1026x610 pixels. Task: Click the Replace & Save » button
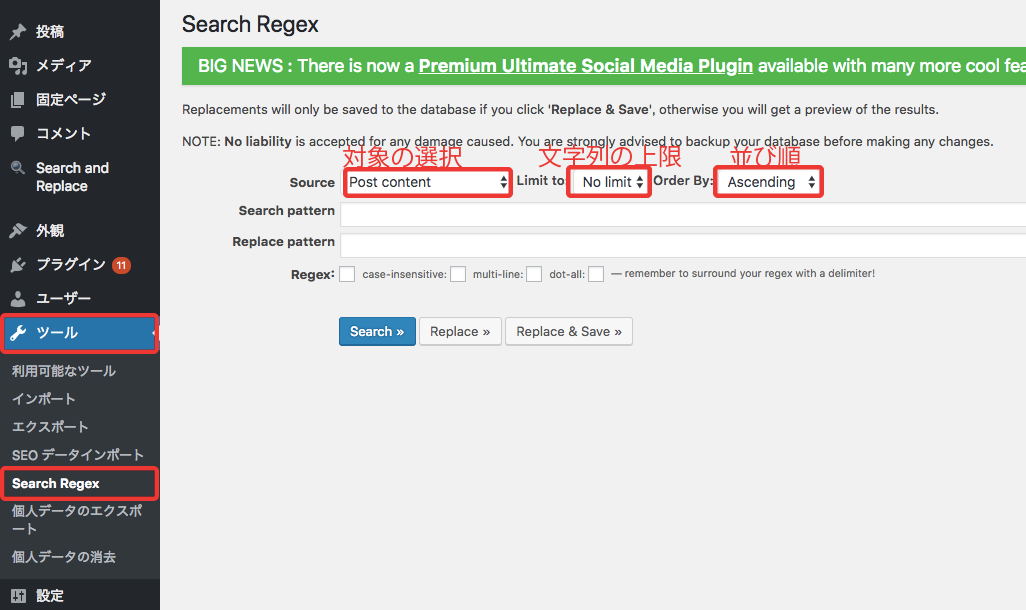tap(569, 332)
